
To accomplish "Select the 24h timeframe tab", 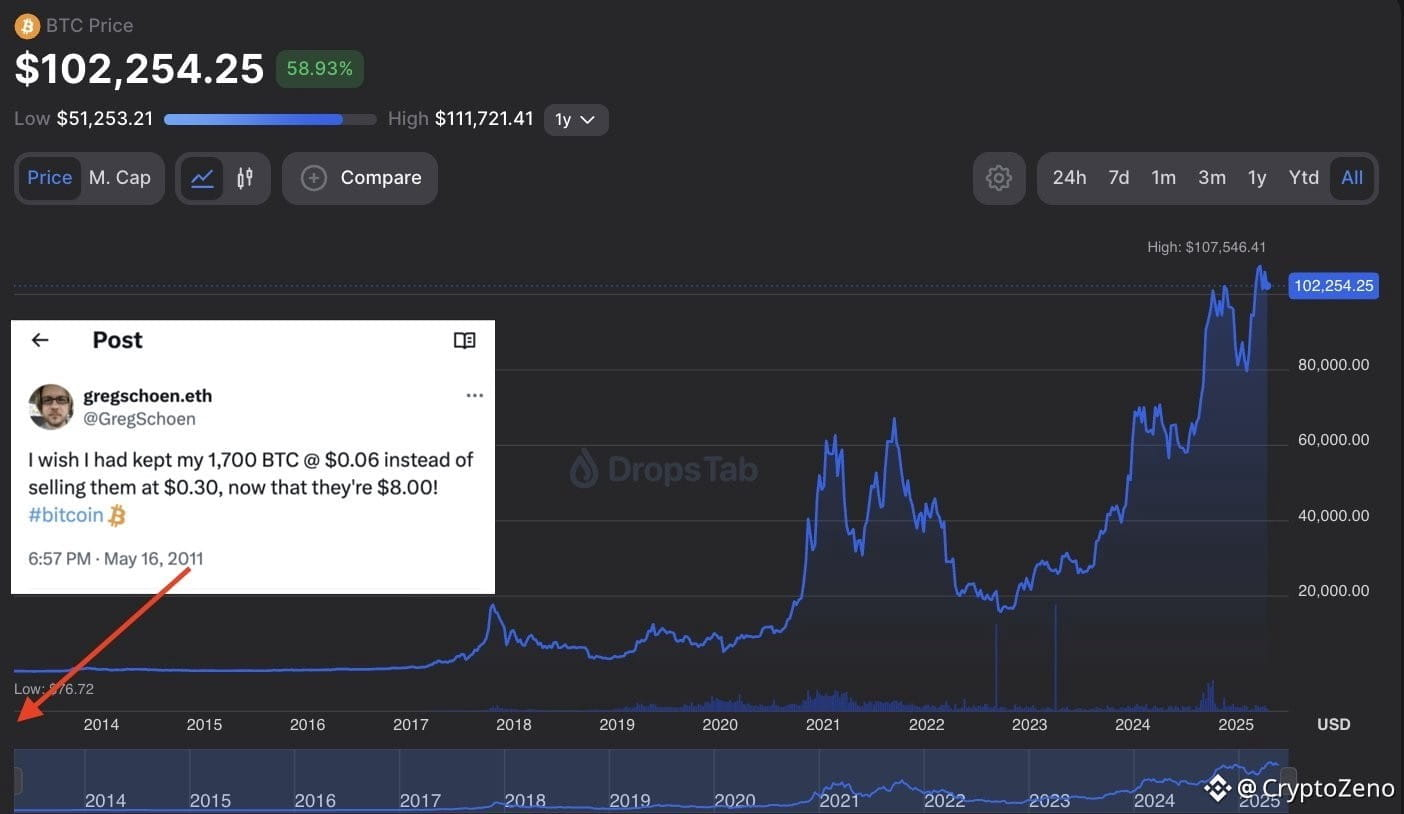I will (x=1069, y=178).
